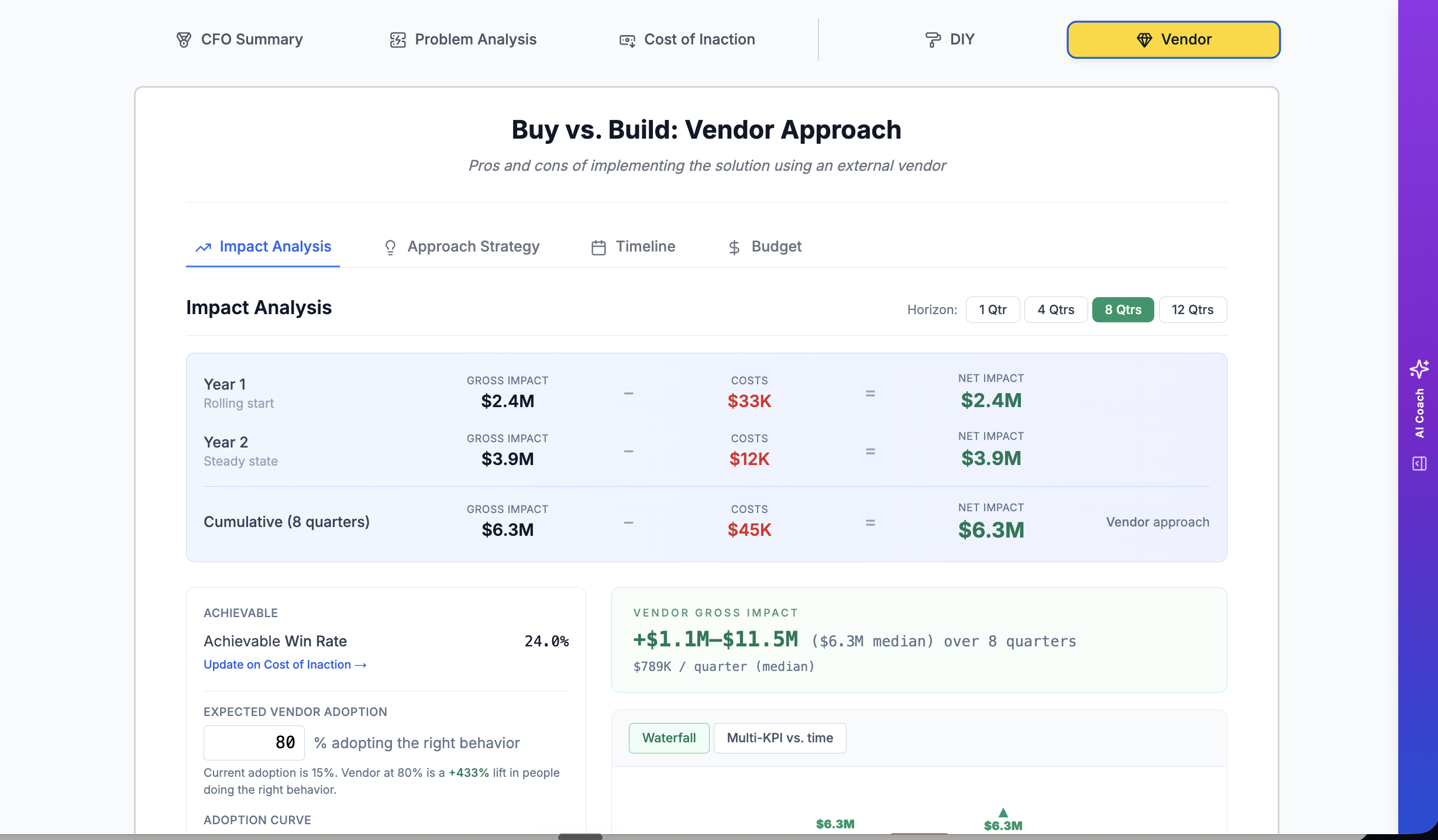Screen dimensions: 1438x840
Task: Open the AI Coach sparkle icon
Action: click(x=1419, y=369)
